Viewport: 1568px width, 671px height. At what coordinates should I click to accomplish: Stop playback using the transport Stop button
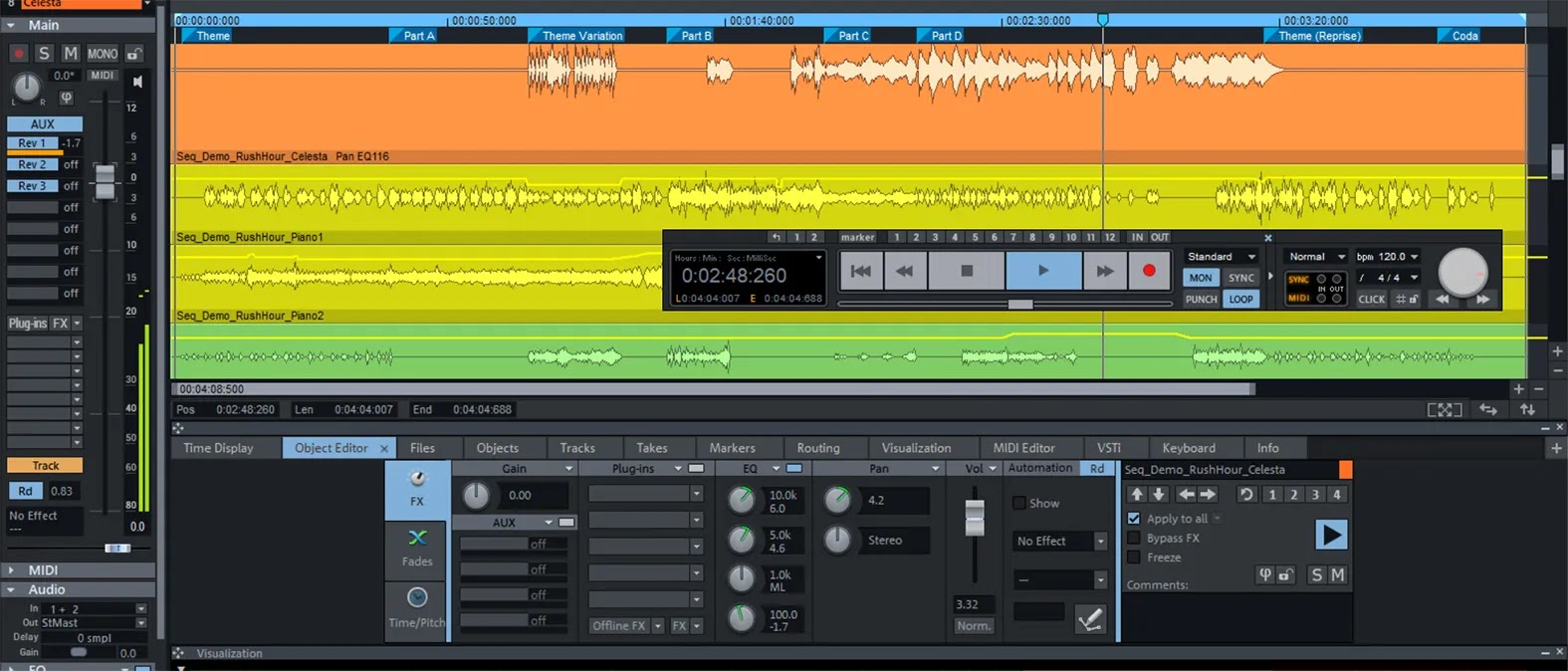click(967, 270)
